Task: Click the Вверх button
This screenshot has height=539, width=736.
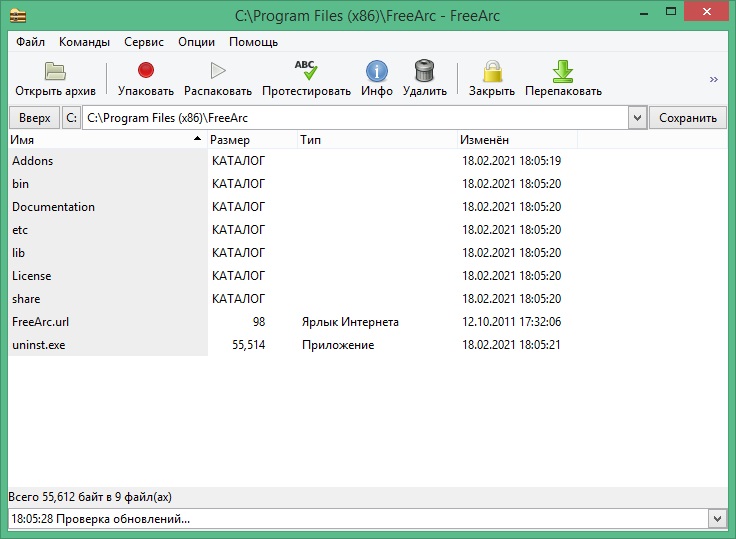Action: [x=35, y=117]
